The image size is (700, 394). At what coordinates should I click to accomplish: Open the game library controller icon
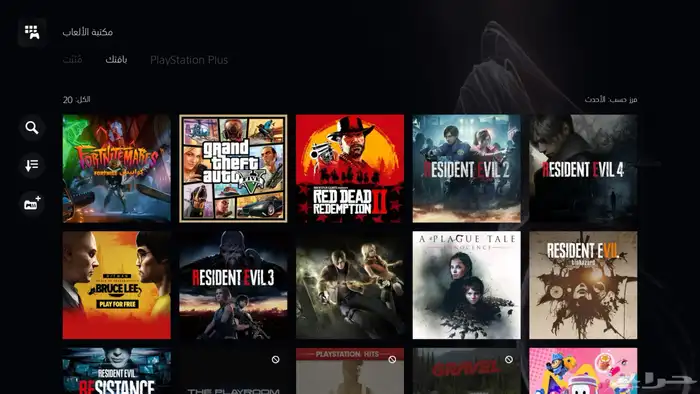point(32,32)
